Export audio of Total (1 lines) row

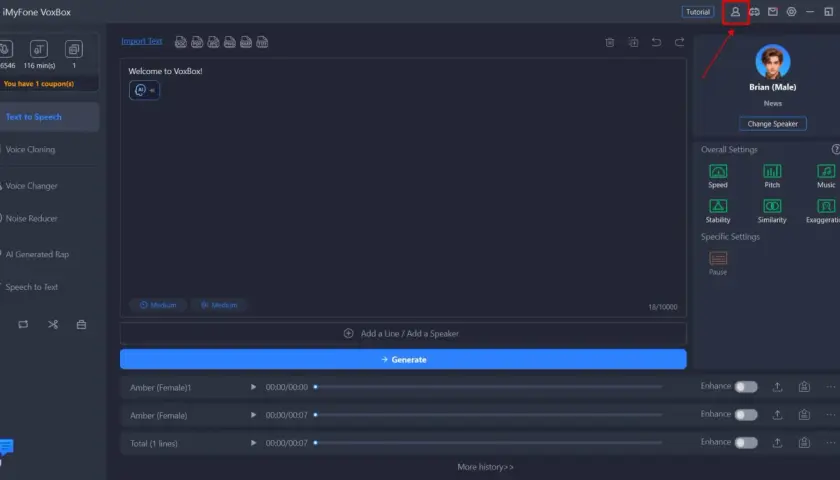point(777,442)
